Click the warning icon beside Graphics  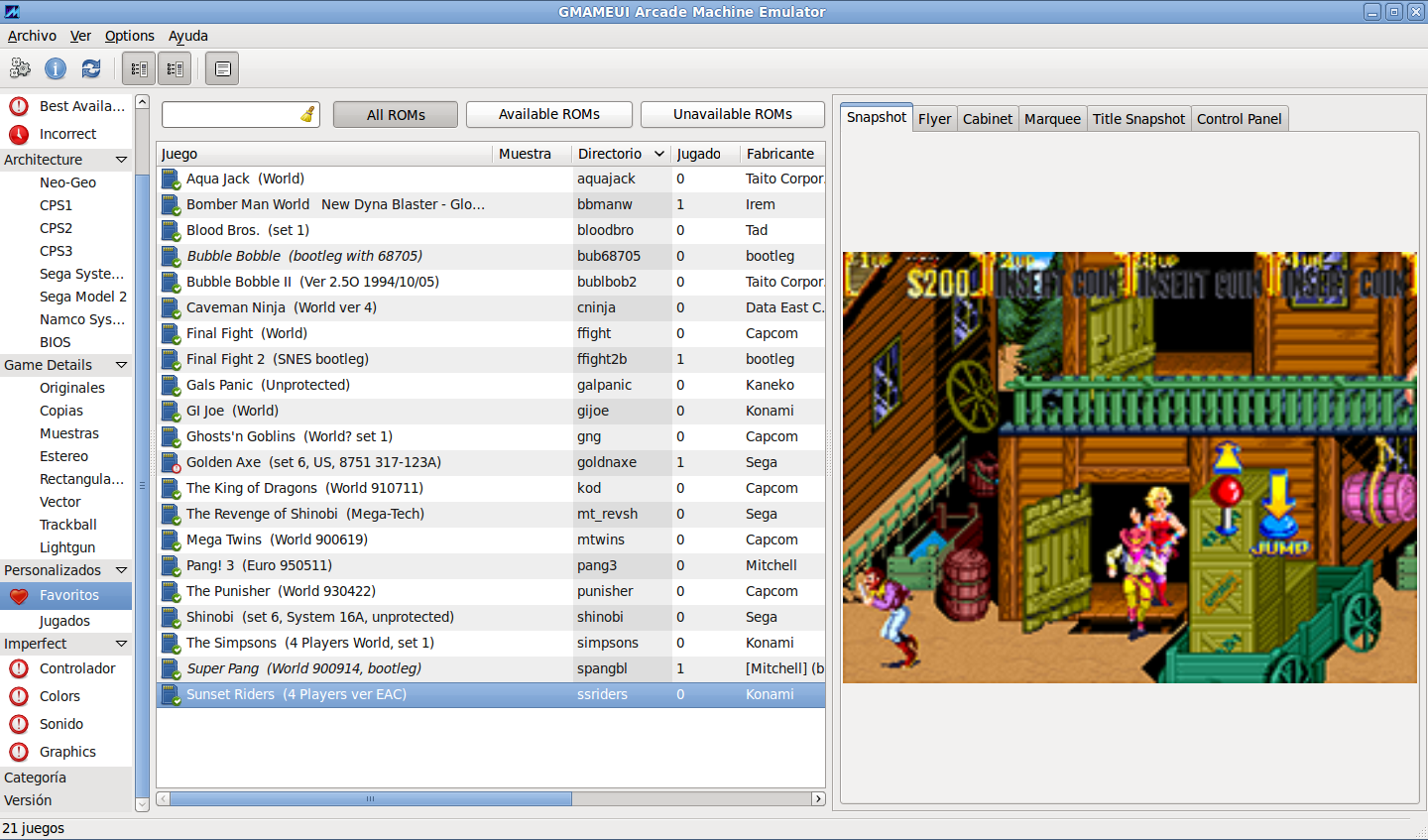click(19, 752)
